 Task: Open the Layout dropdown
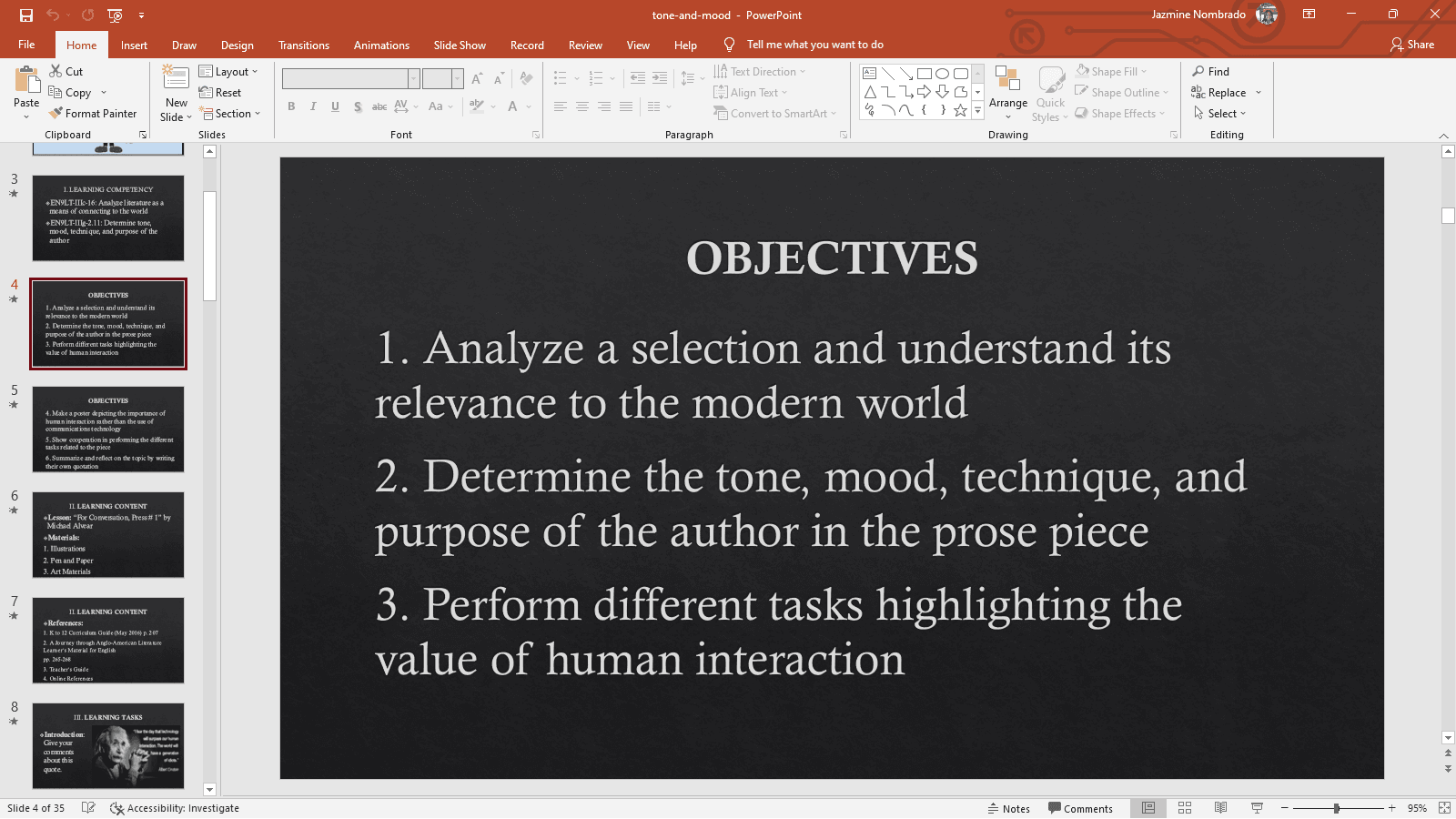coord(230,71)
